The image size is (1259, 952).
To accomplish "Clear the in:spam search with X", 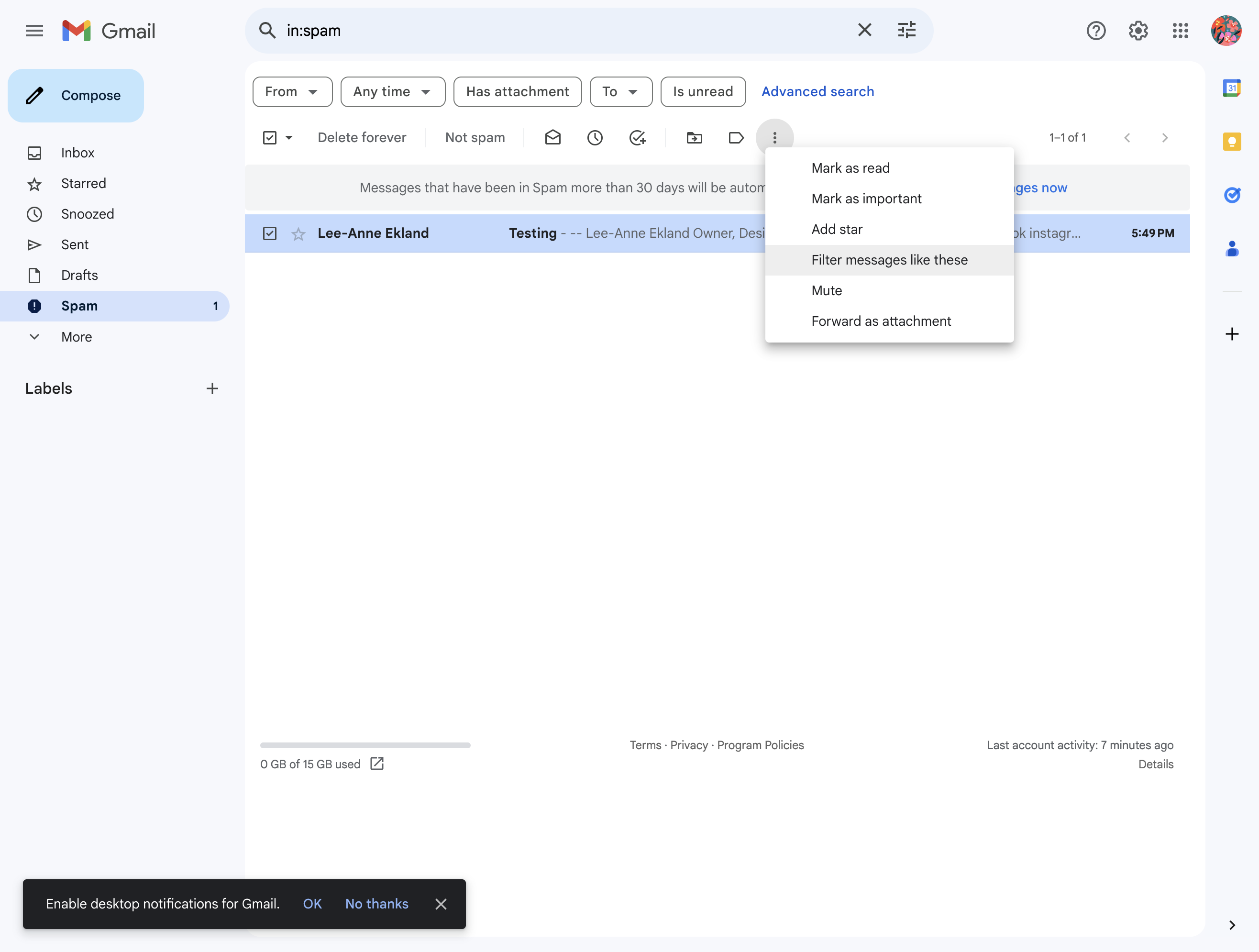I will point(864,30).
